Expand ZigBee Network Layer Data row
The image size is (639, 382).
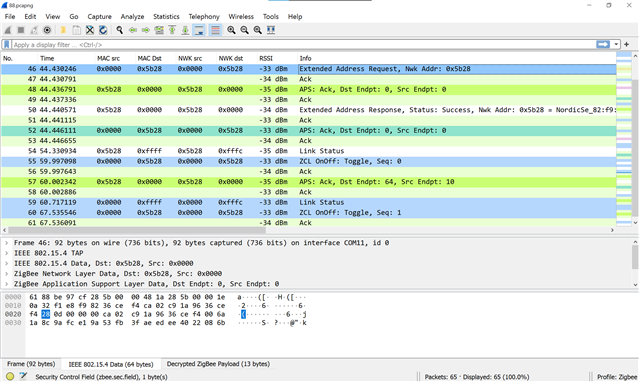tap(7, 274)
